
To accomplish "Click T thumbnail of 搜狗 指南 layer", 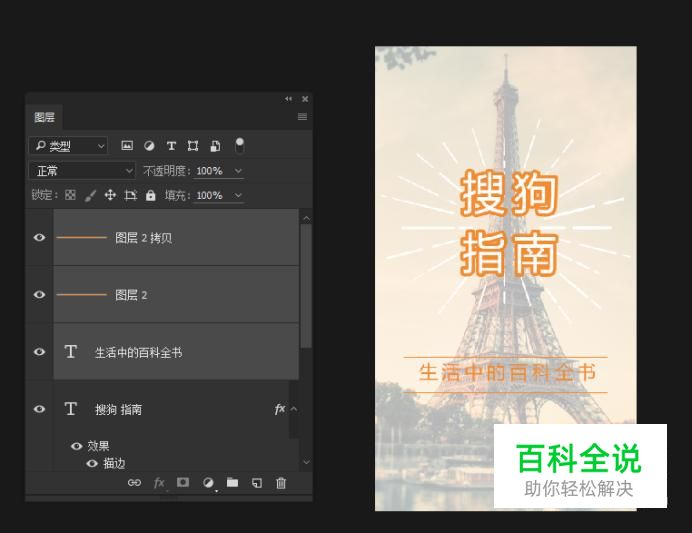I will tap(71, 409).
